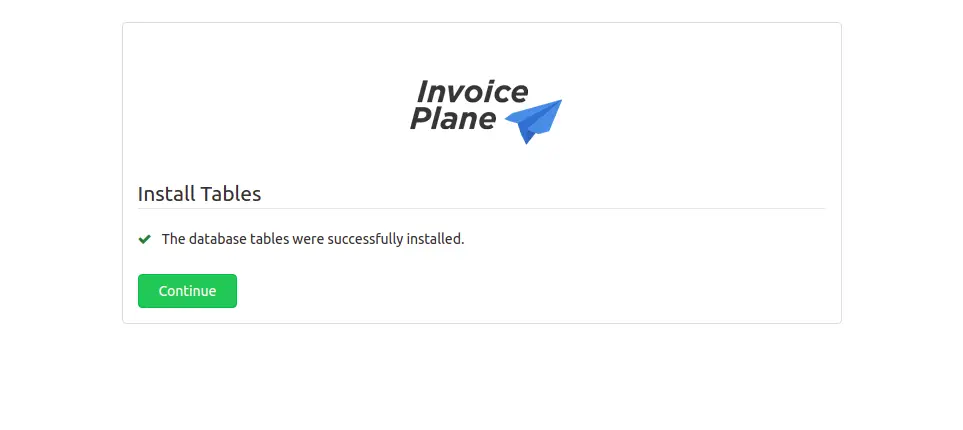Click the word Install in the heading

167,194
